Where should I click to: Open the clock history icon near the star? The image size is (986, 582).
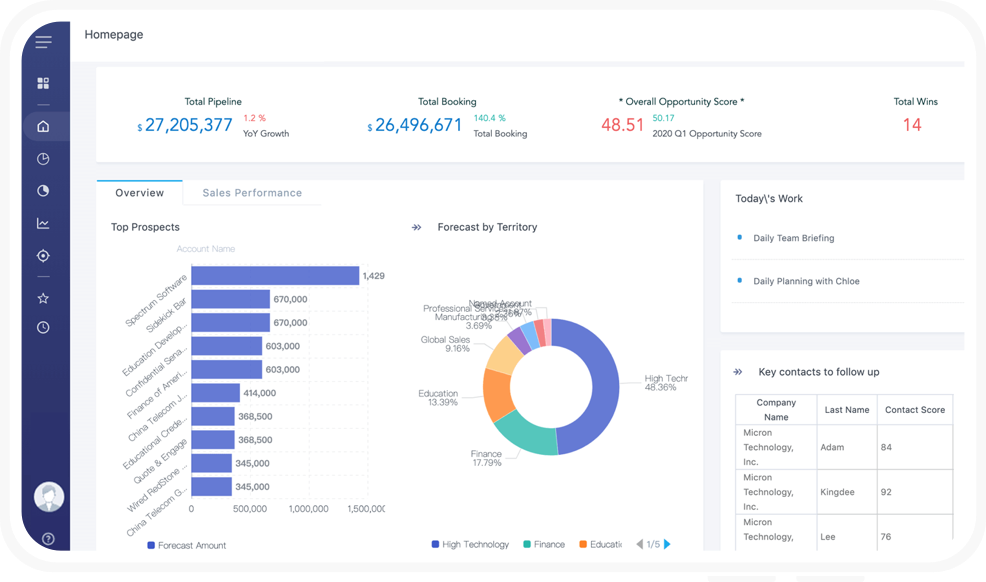(43, 327)
